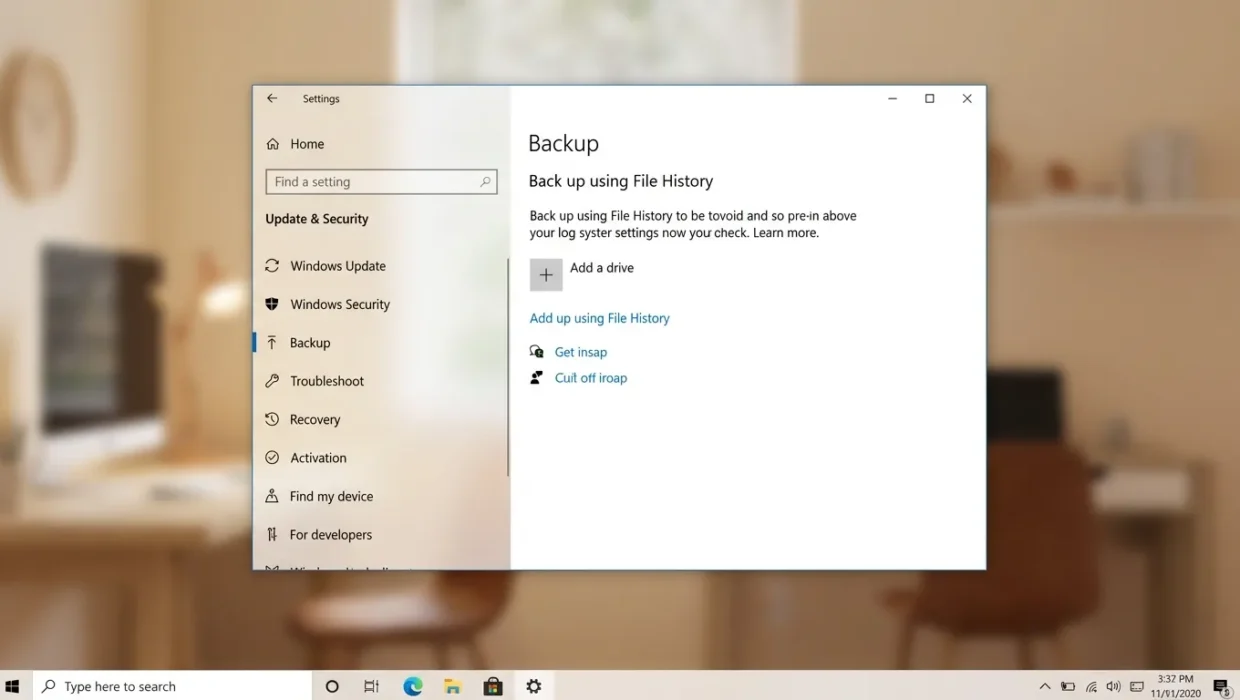This screenshot has width=1240, height=700.
Task: Click the keyboard input icon in tray
Action: click(x=1137, y=687)
